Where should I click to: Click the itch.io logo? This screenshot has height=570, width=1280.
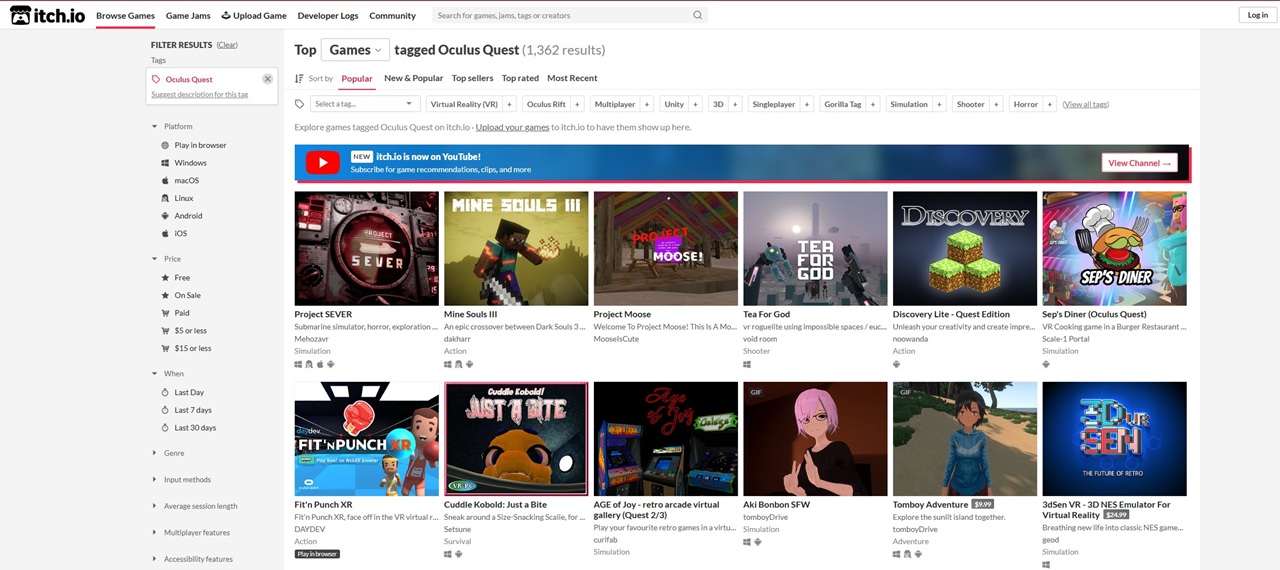click(46, 15)
